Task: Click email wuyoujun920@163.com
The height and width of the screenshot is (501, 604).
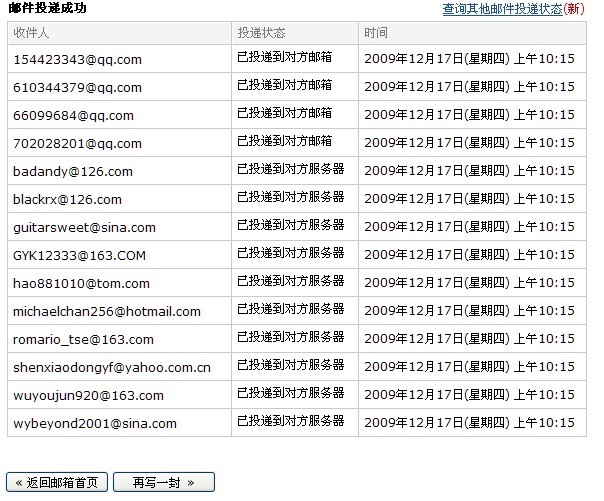Action: pos(88,395)
